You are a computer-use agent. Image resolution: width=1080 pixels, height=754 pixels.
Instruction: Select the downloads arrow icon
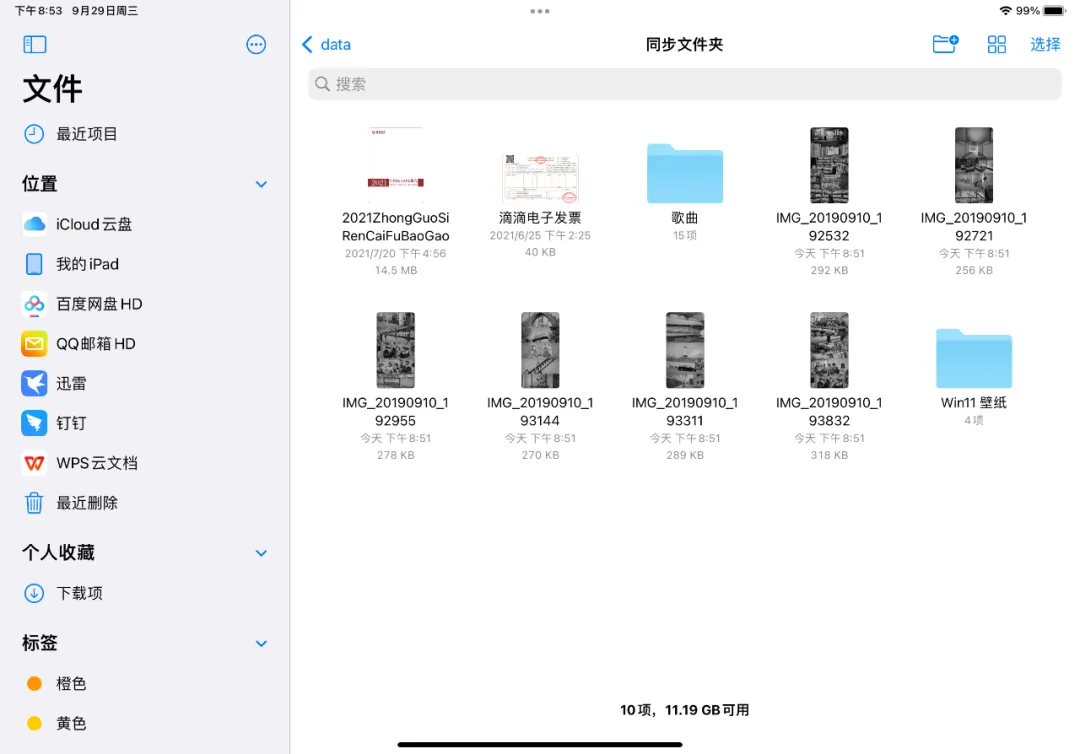click(x=34, y=594)
